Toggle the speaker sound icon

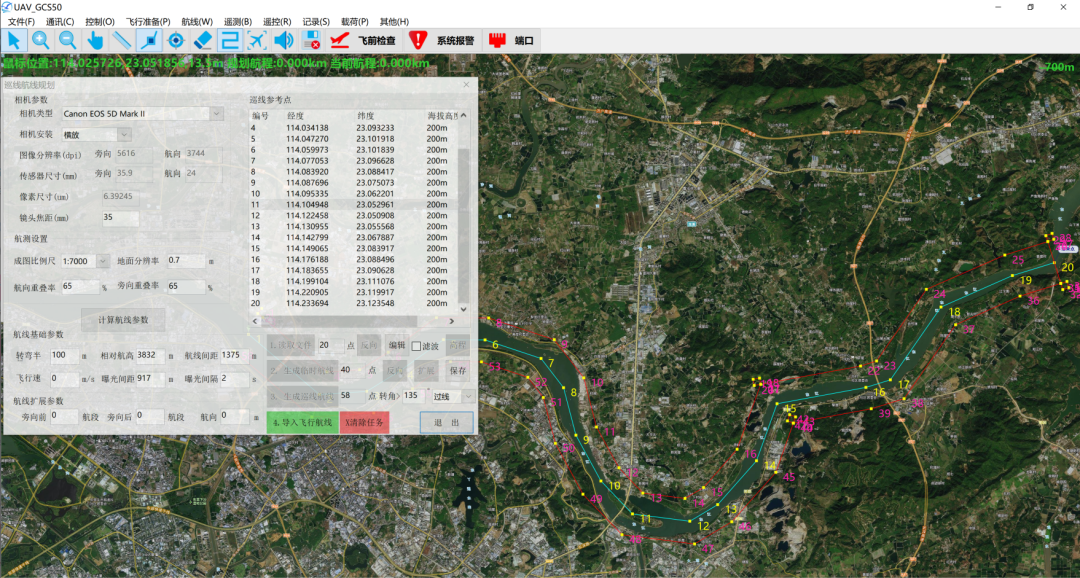pyautogui.click(x=284, y=40)
